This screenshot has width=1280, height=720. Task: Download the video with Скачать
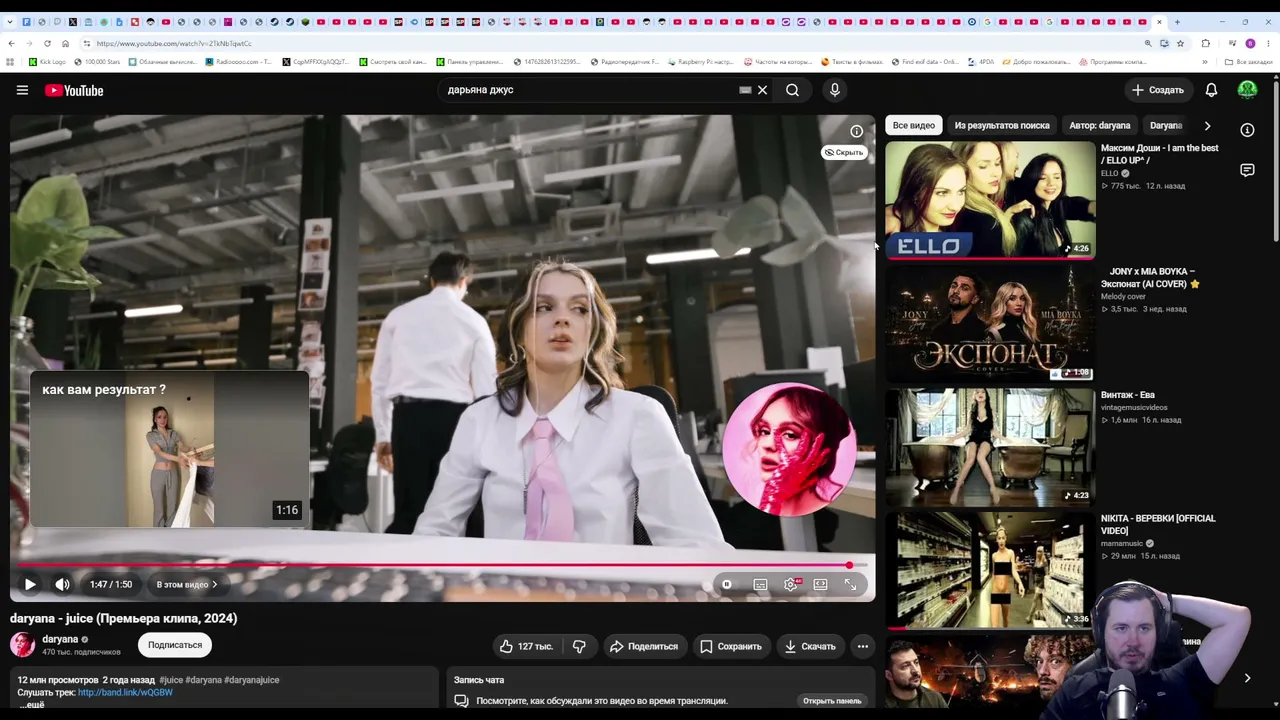click(x=810, y=646)
